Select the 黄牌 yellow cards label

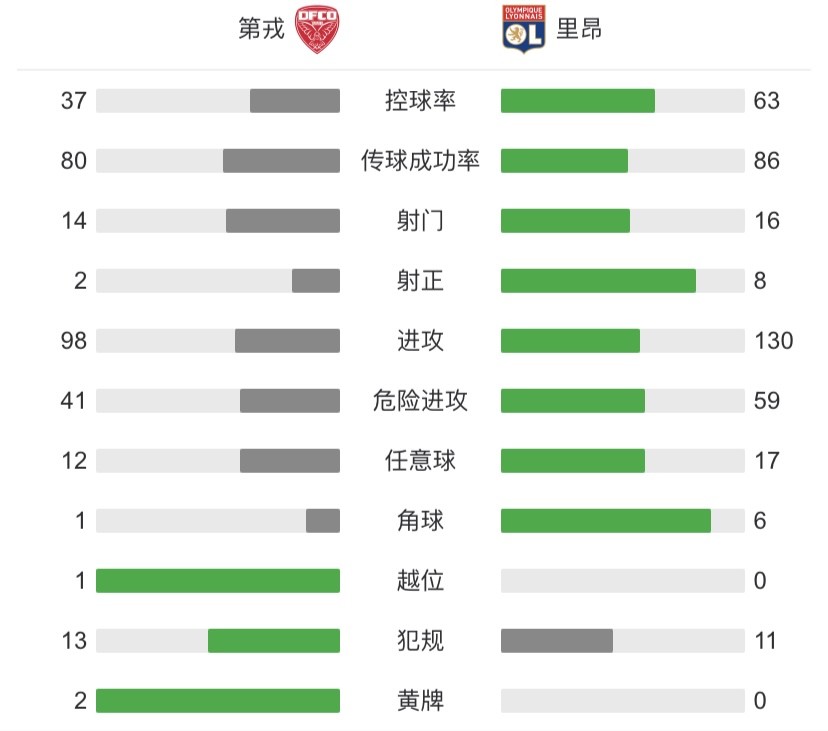(420, 701)
